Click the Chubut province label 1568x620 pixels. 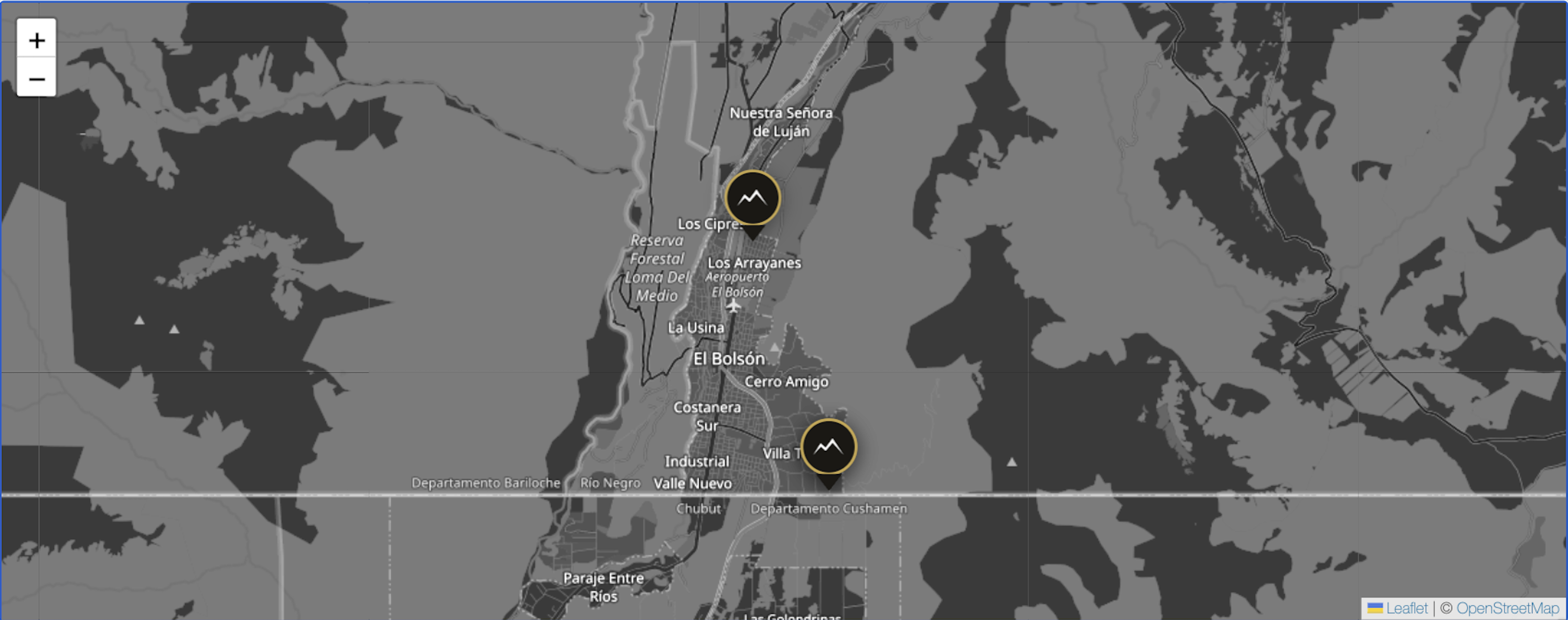click(x=698, y=509)
